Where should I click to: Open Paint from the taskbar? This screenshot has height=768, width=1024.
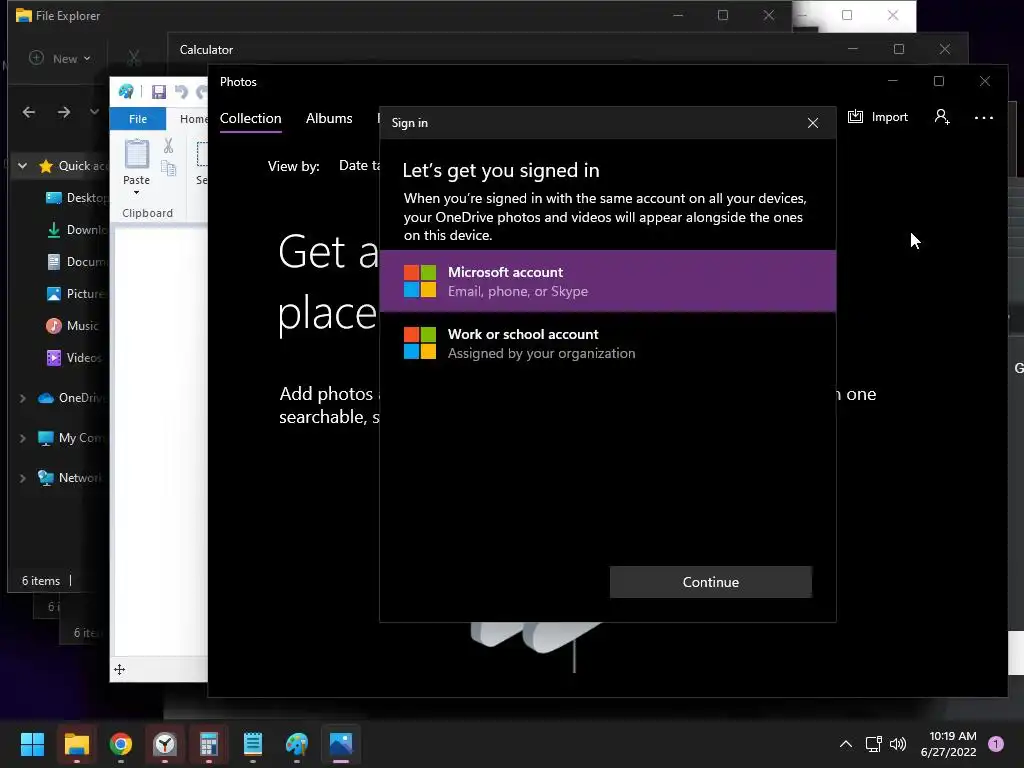pyautogui.click(x=297, y=744)
